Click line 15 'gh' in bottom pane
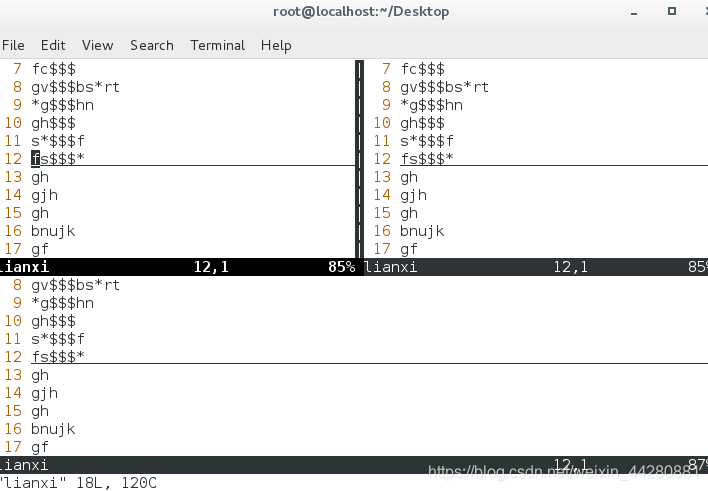708x491 pixels. click(40, 411)
